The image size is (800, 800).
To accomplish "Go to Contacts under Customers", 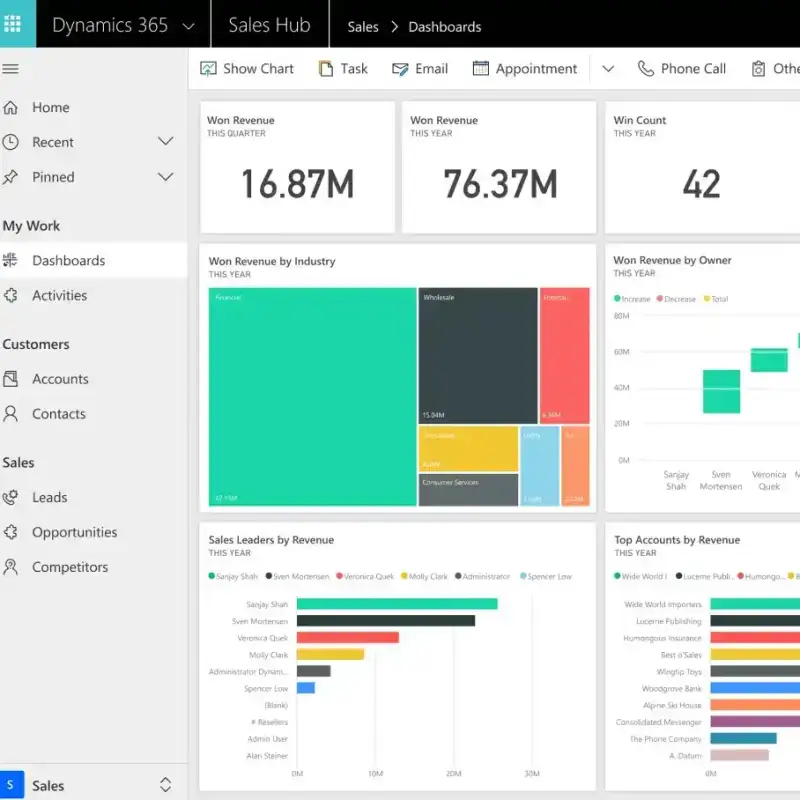I will [x=93, y=414].
